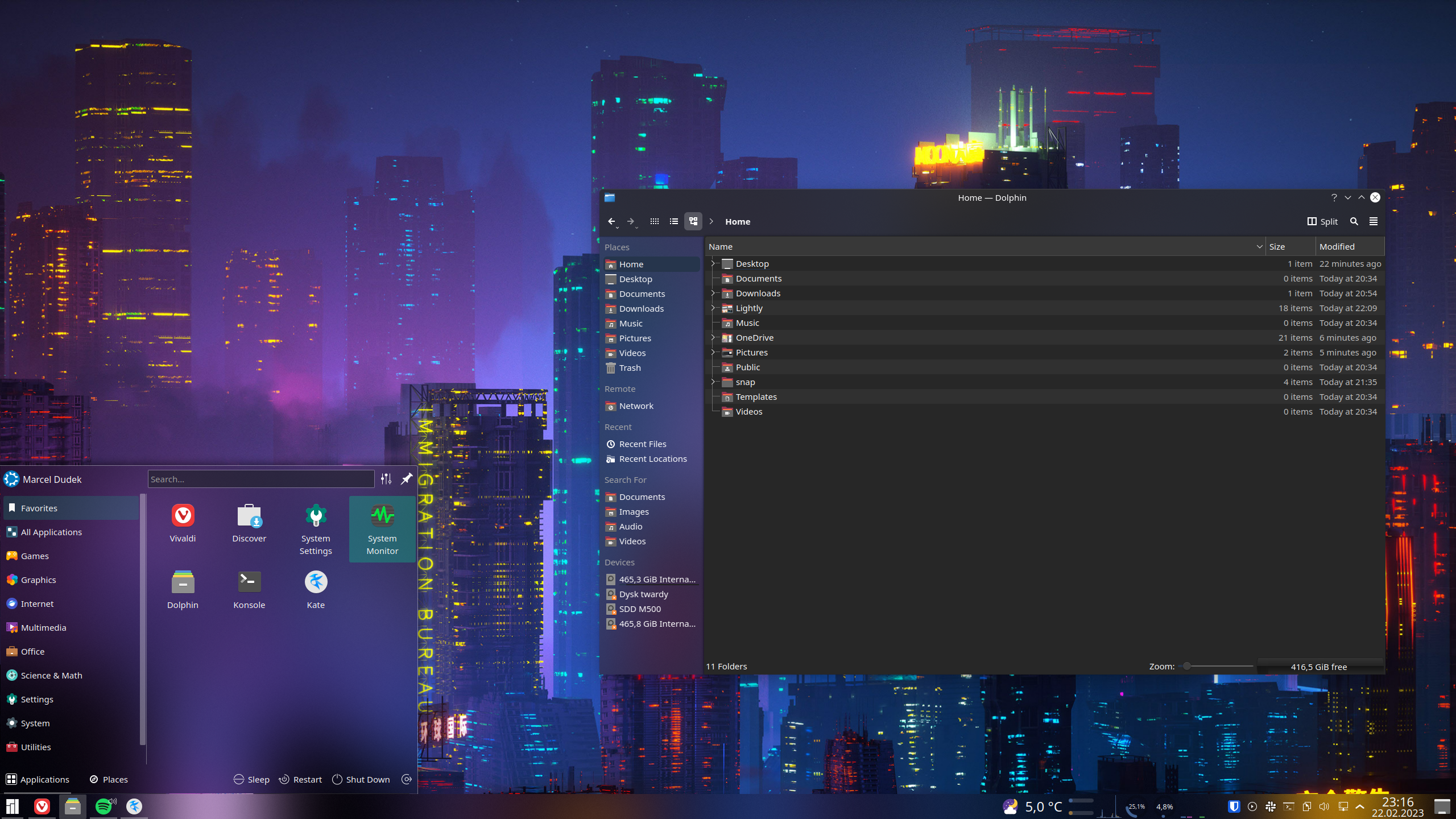Image resolution: width=1456 pixels, height=819 pixels.
Task: Expand the Lightly folder tree
Action: [713, 308]
